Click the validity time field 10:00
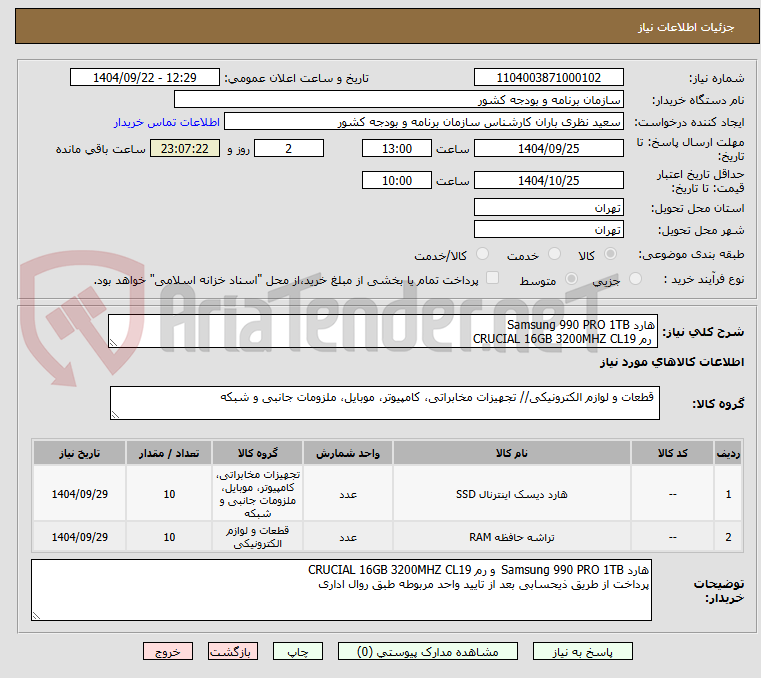The height and width of the screenshot is (678, 761). click(x=397, y=180)
